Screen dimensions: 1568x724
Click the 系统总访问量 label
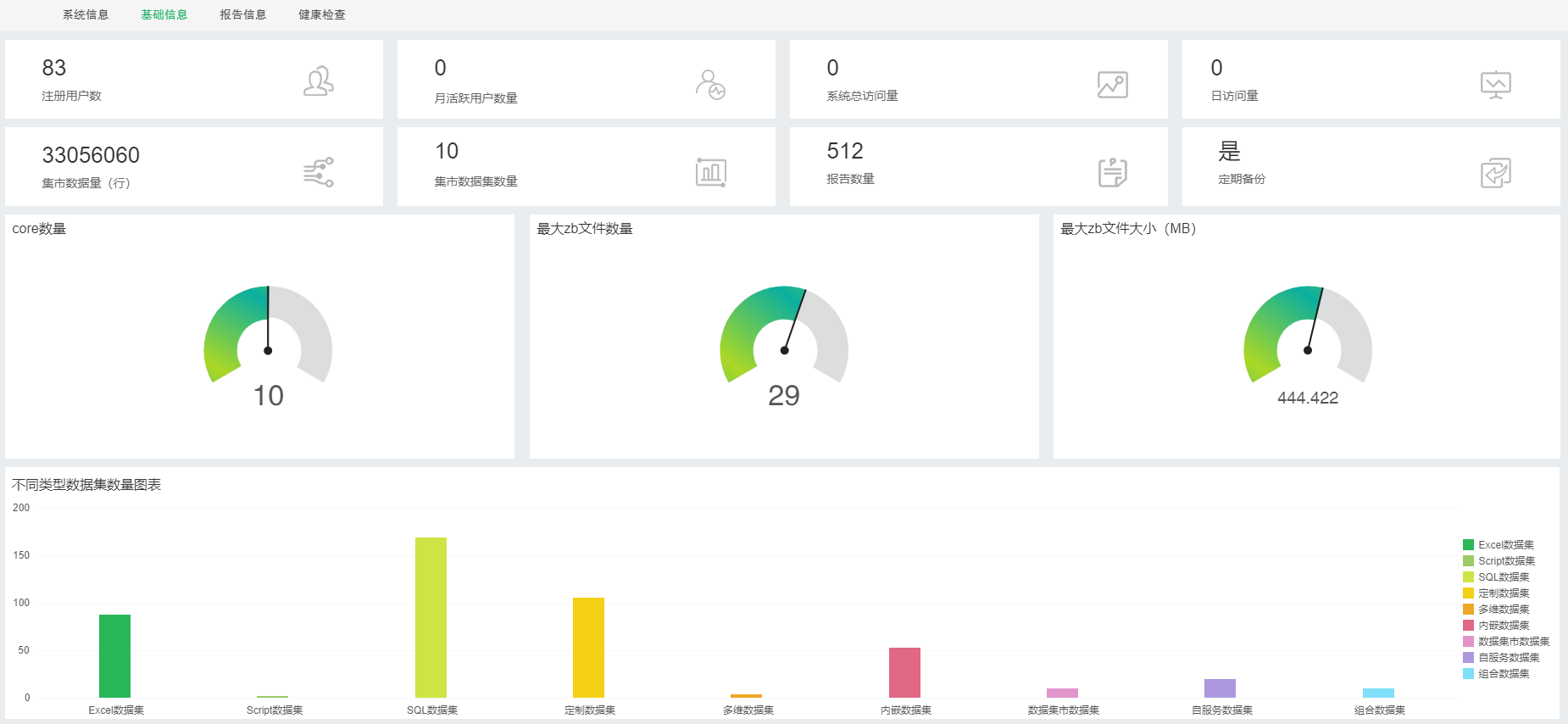(862, 96)
